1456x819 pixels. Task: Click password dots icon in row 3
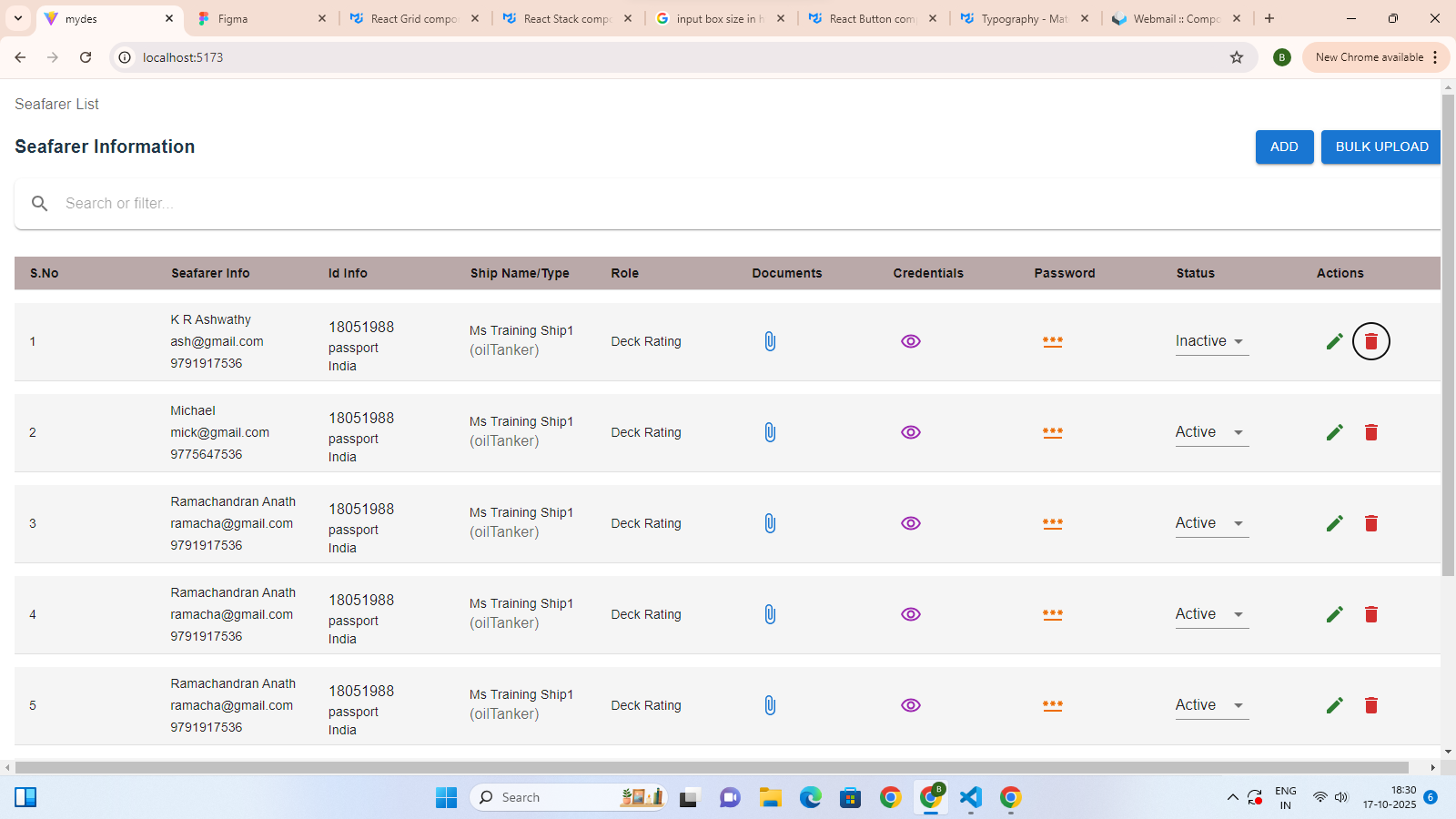coord(1052,523)
